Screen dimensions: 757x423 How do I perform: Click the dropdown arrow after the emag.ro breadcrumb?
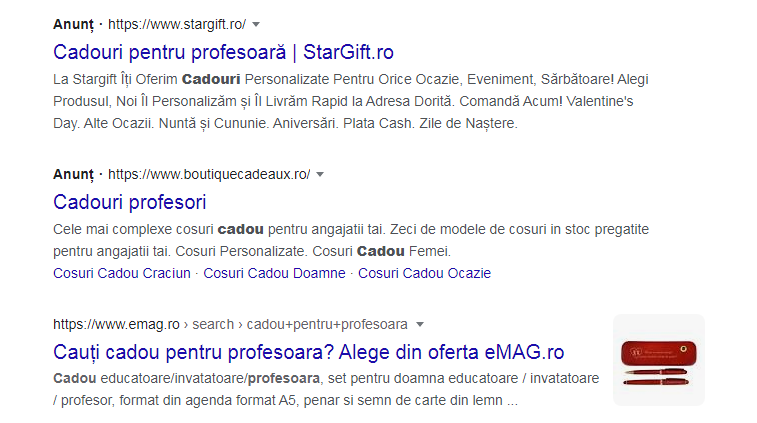[420, 325]
